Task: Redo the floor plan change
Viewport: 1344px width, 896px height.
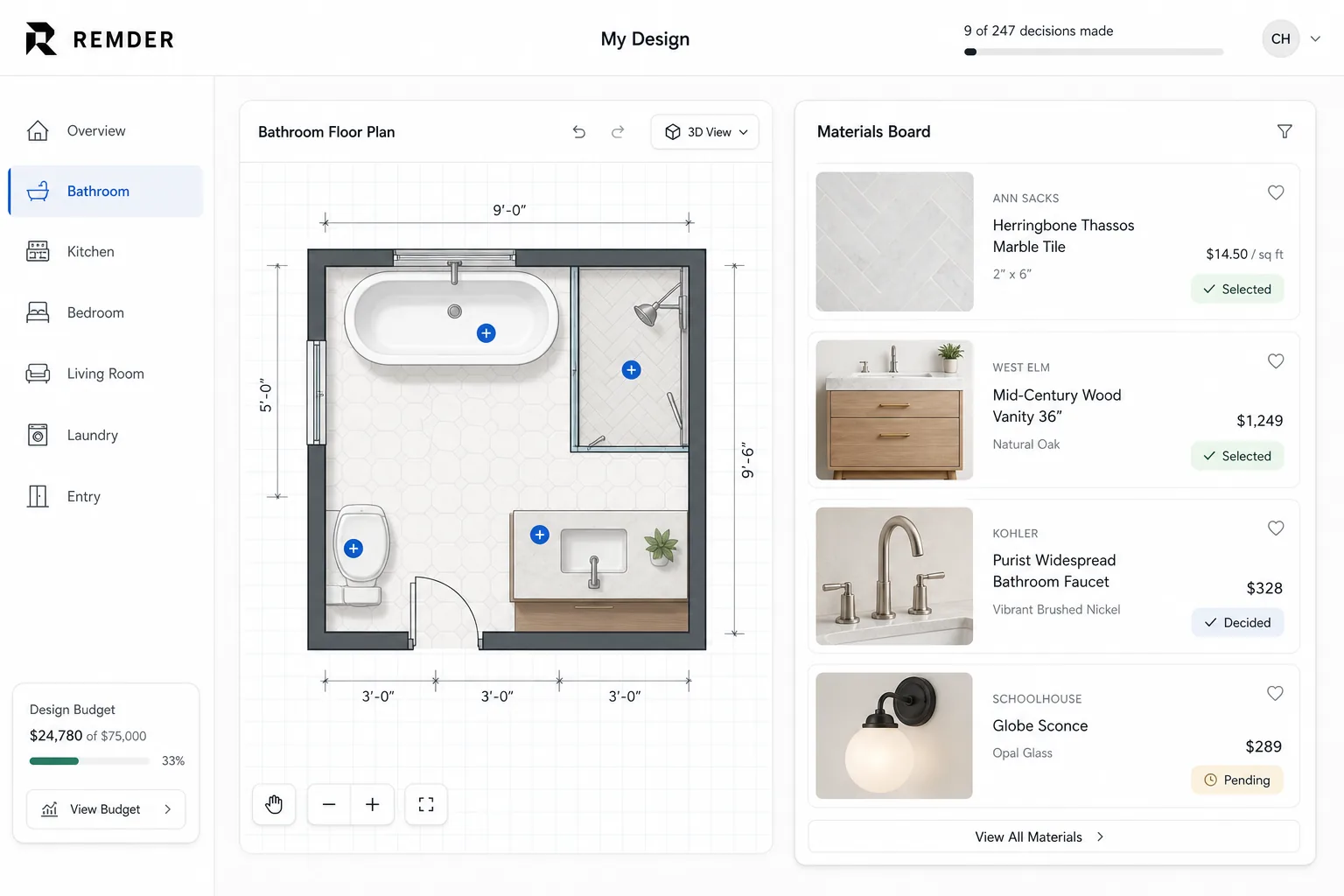Action: [x=618, y=132]
